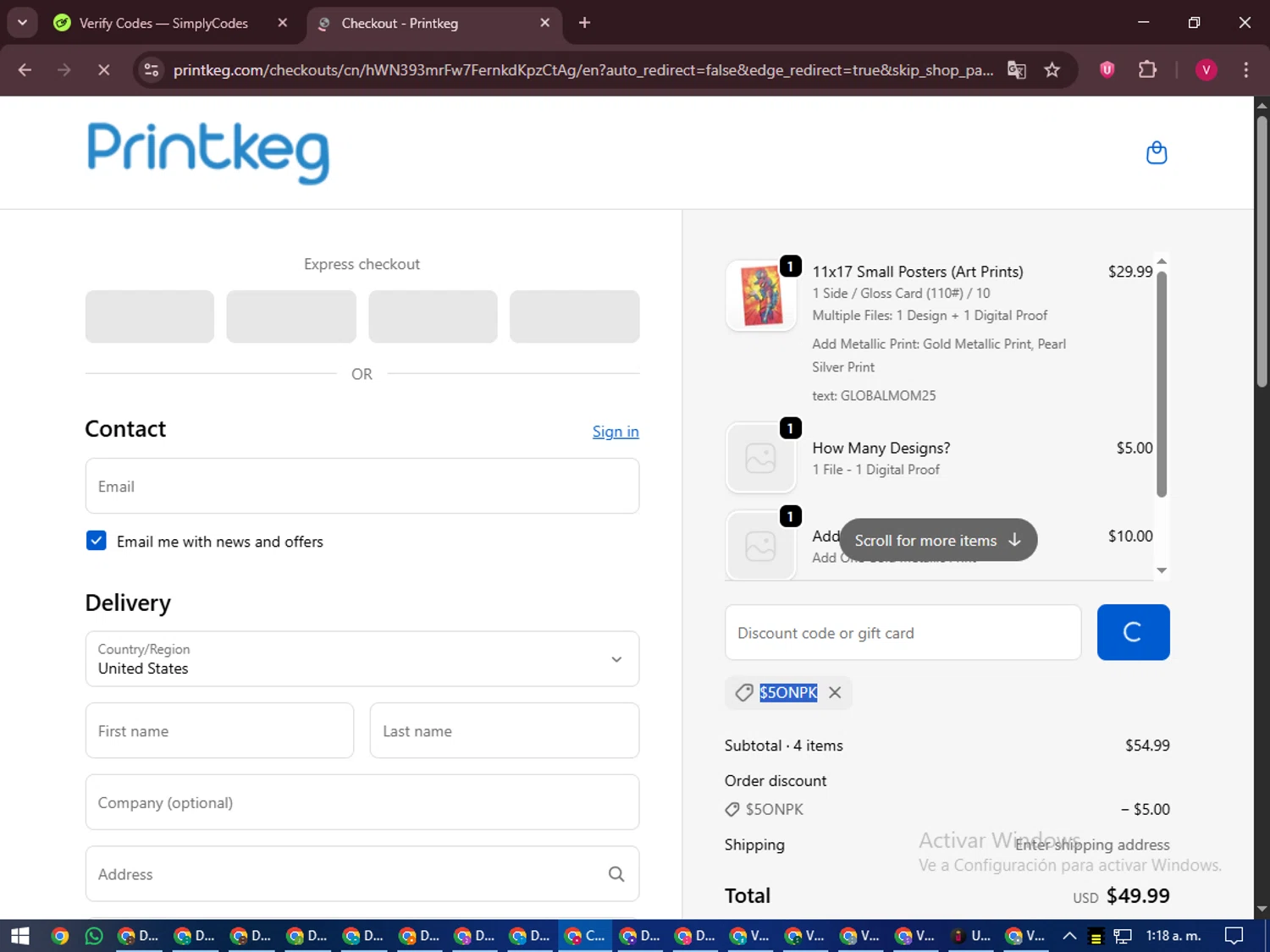Screen dimensions: 1270x952
Task: Close the Verify Codes — SimplyCodes tab
Action: [x=283, y=23]
